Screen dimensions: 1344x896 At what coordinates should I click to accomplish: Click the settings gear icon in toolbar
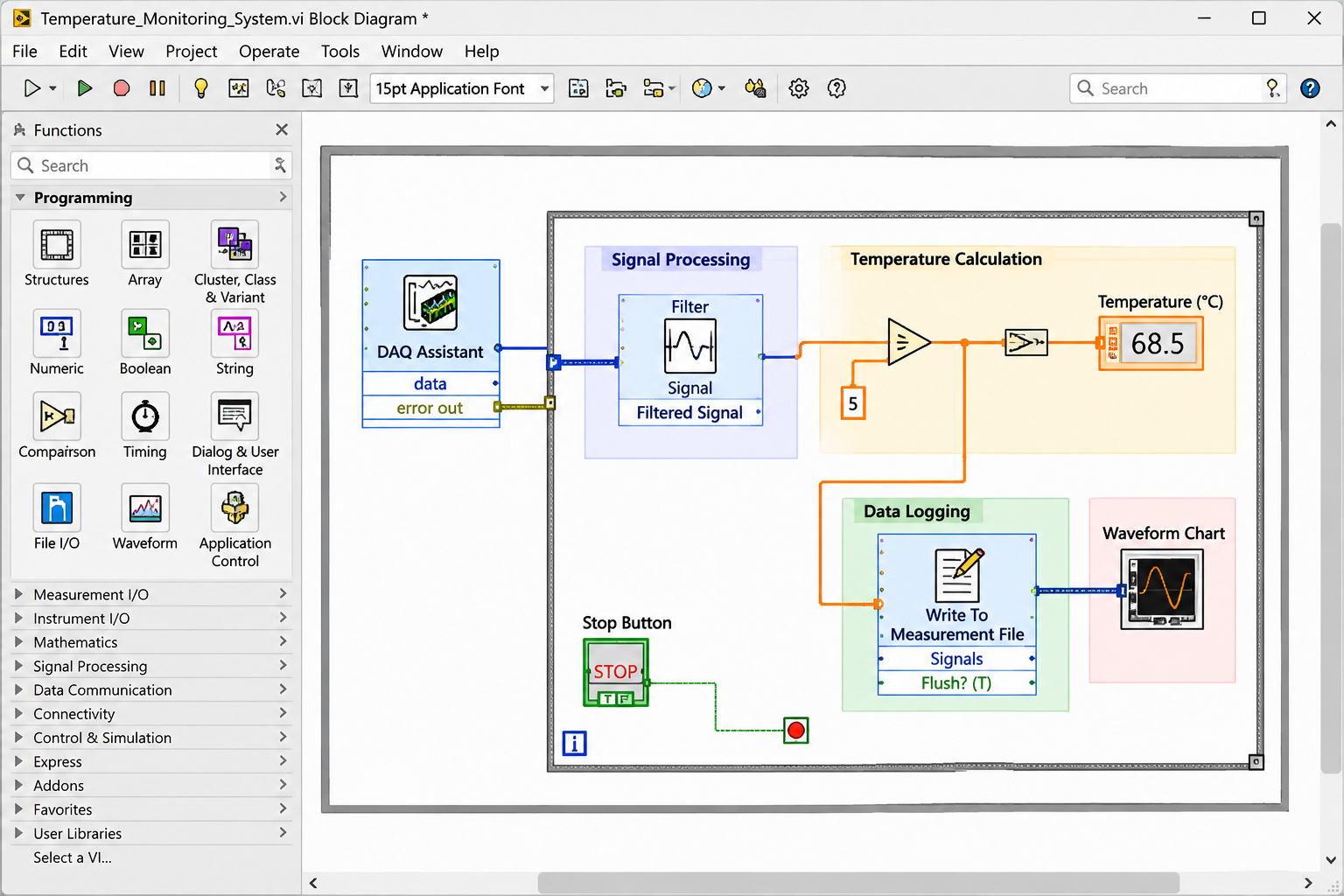point(799,88)
